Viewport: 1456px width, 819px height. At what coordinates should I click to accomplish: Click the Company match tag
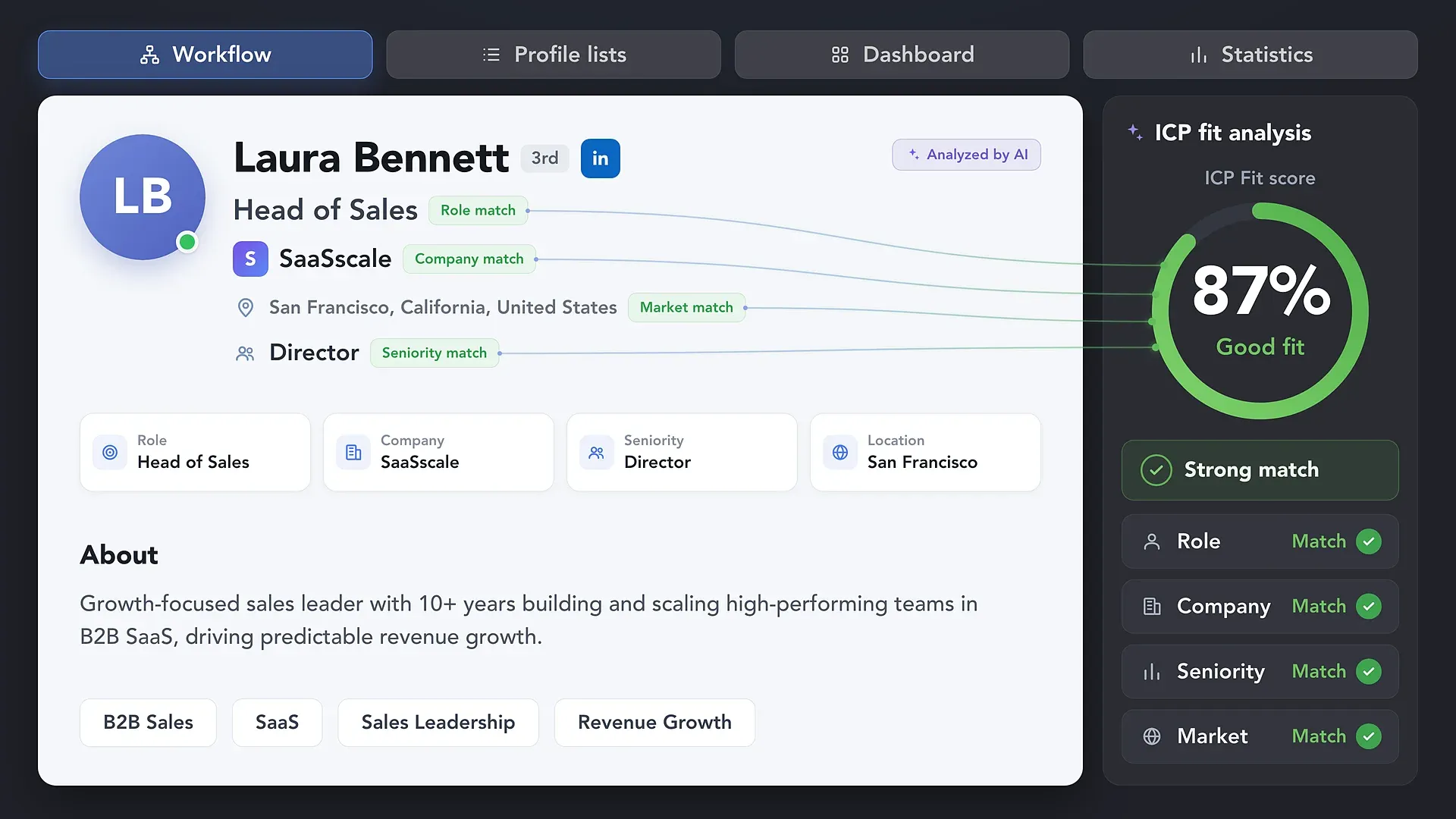coord(469,259)
